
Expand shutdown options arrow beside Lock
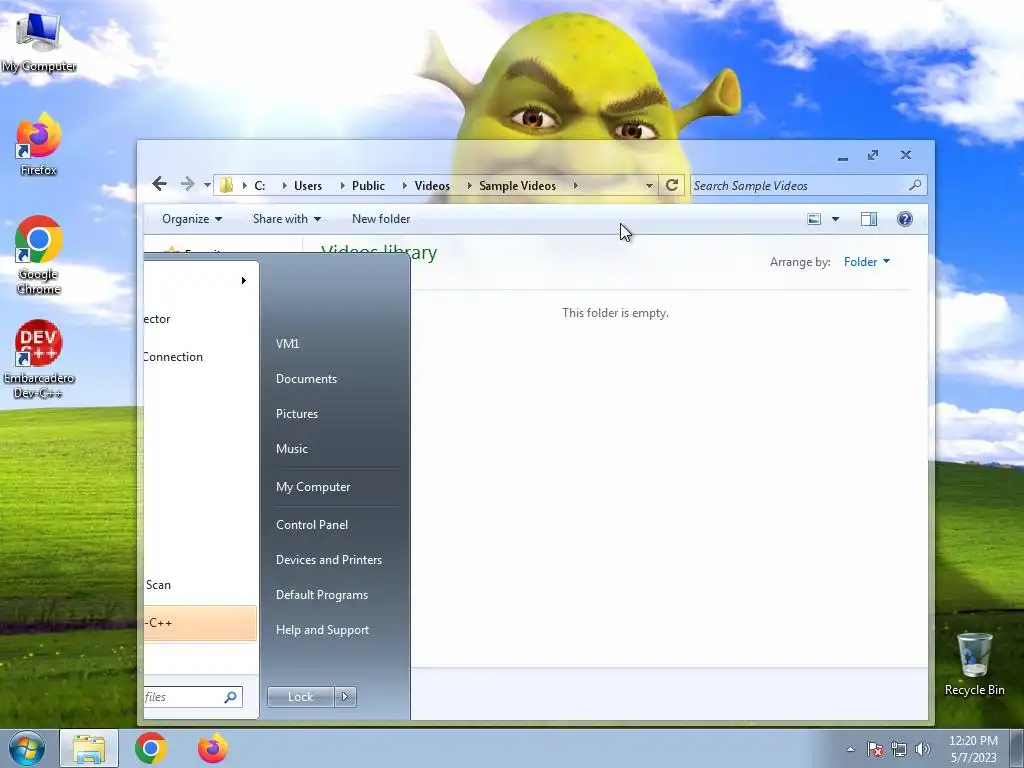tap(345, 697)
